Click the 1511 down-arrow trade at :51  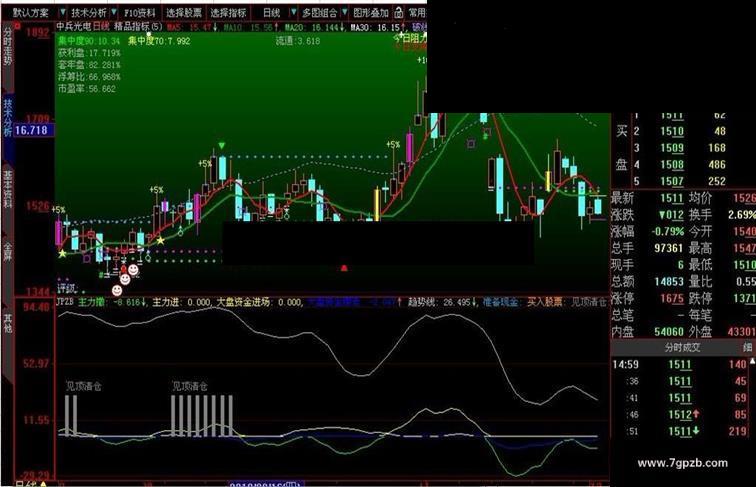683,432
